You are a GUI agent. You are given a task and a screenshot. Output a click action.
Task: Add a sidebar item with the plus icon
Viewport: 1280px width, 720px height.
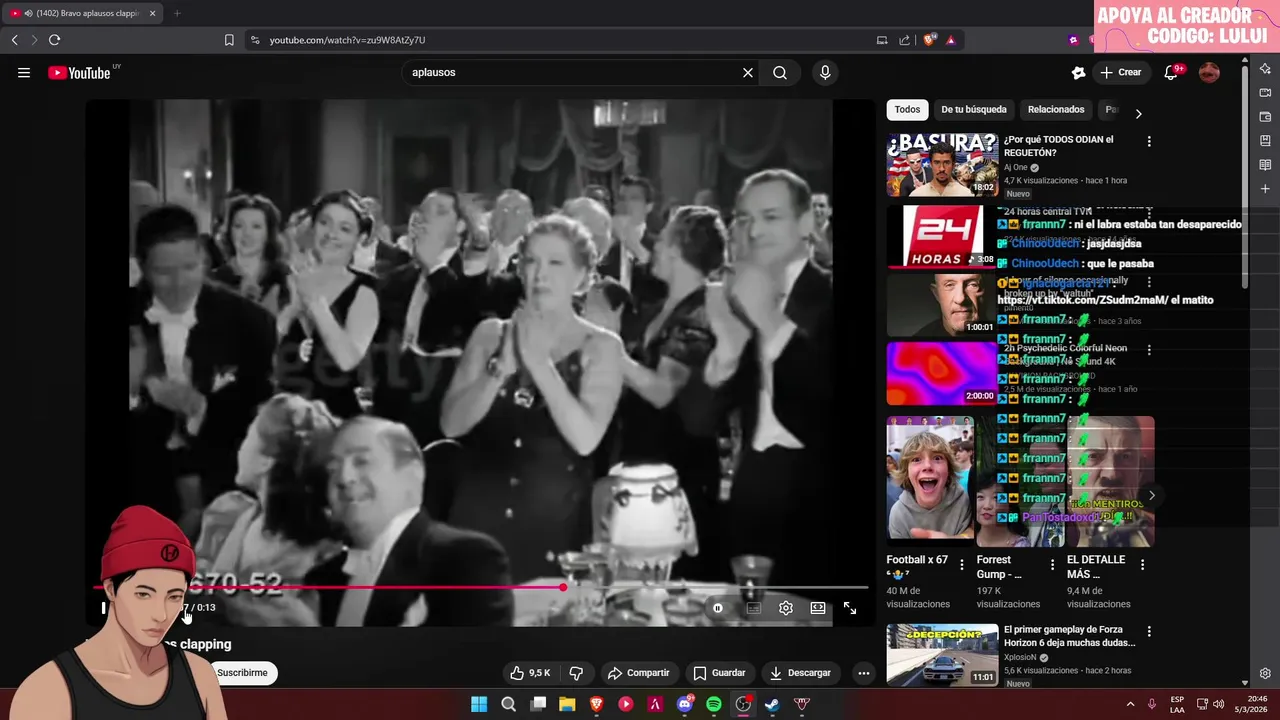tap(1265, 189)
